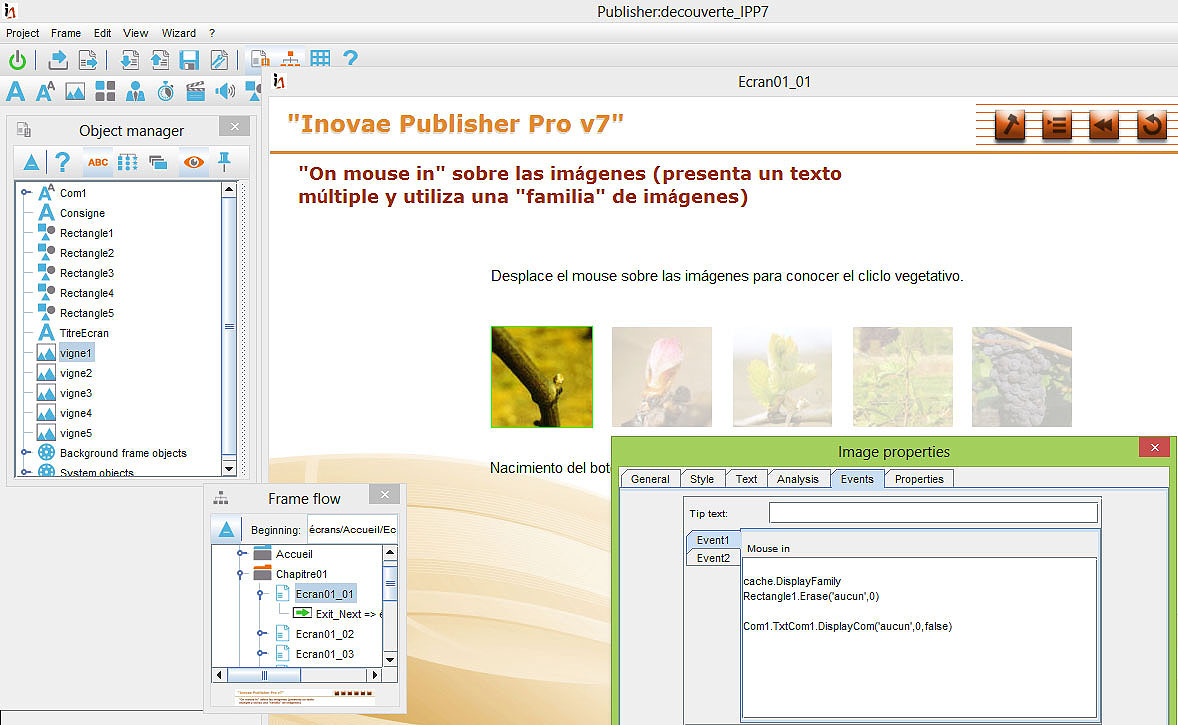This screenshot has height=725, width=1178.
Task: Toggle the Object manager toolbar icon
Action: click(260, 59)
